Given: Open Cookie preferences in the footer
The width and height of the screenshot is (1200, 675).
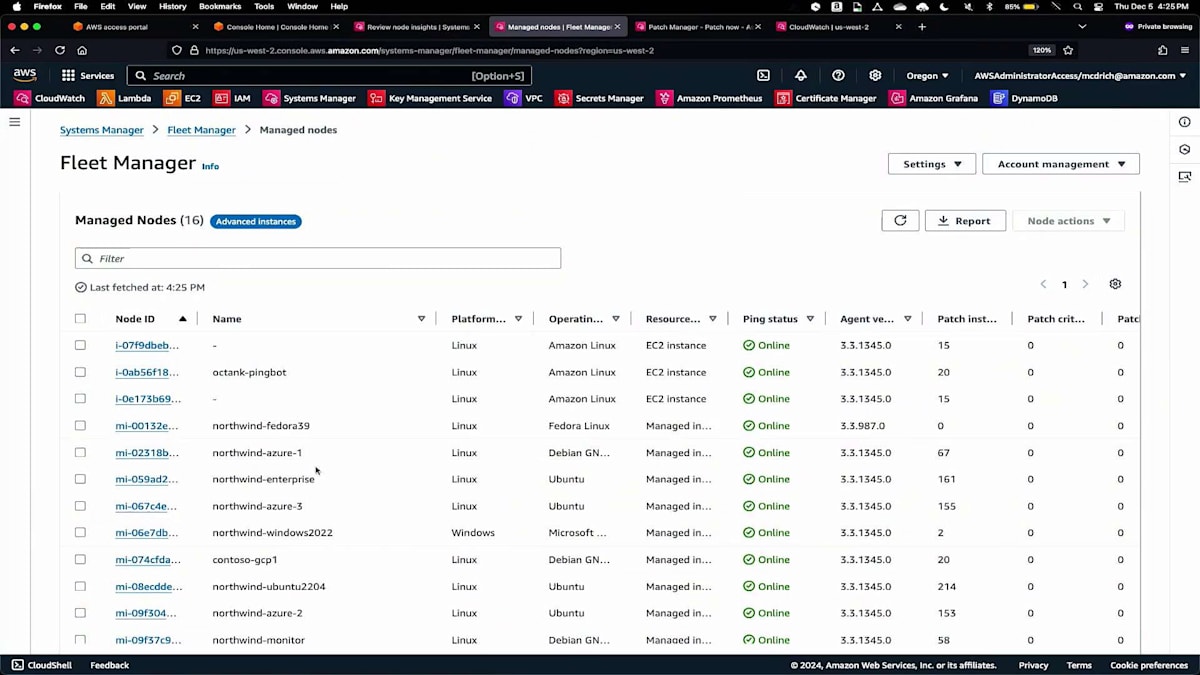Looking at the screenshot, I should coord(1149,665).
